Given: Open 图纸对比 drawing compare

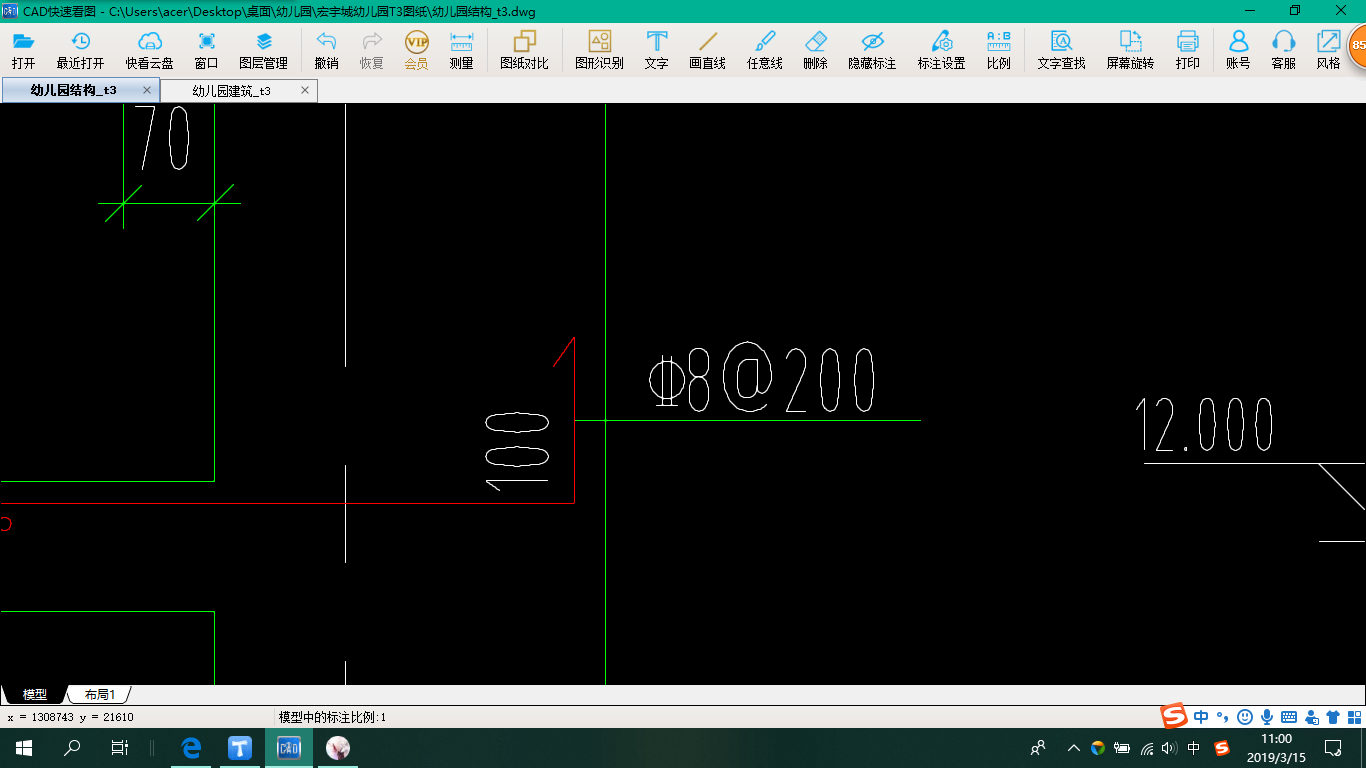Looking at the screenshot, I should pos(525,50).
